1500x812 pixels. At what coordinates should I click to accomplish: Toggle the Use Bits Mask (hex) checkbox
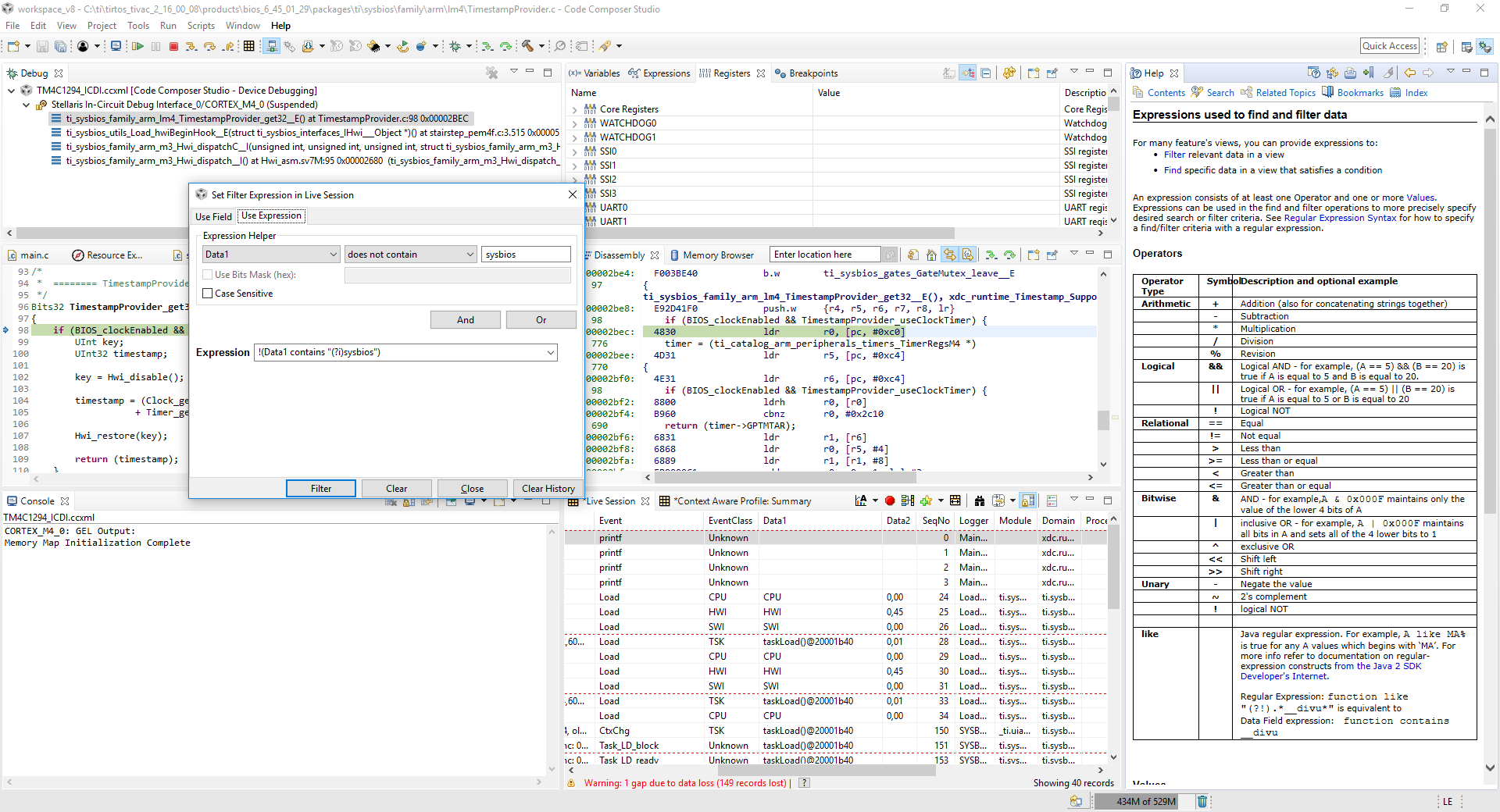pos(208,275)
